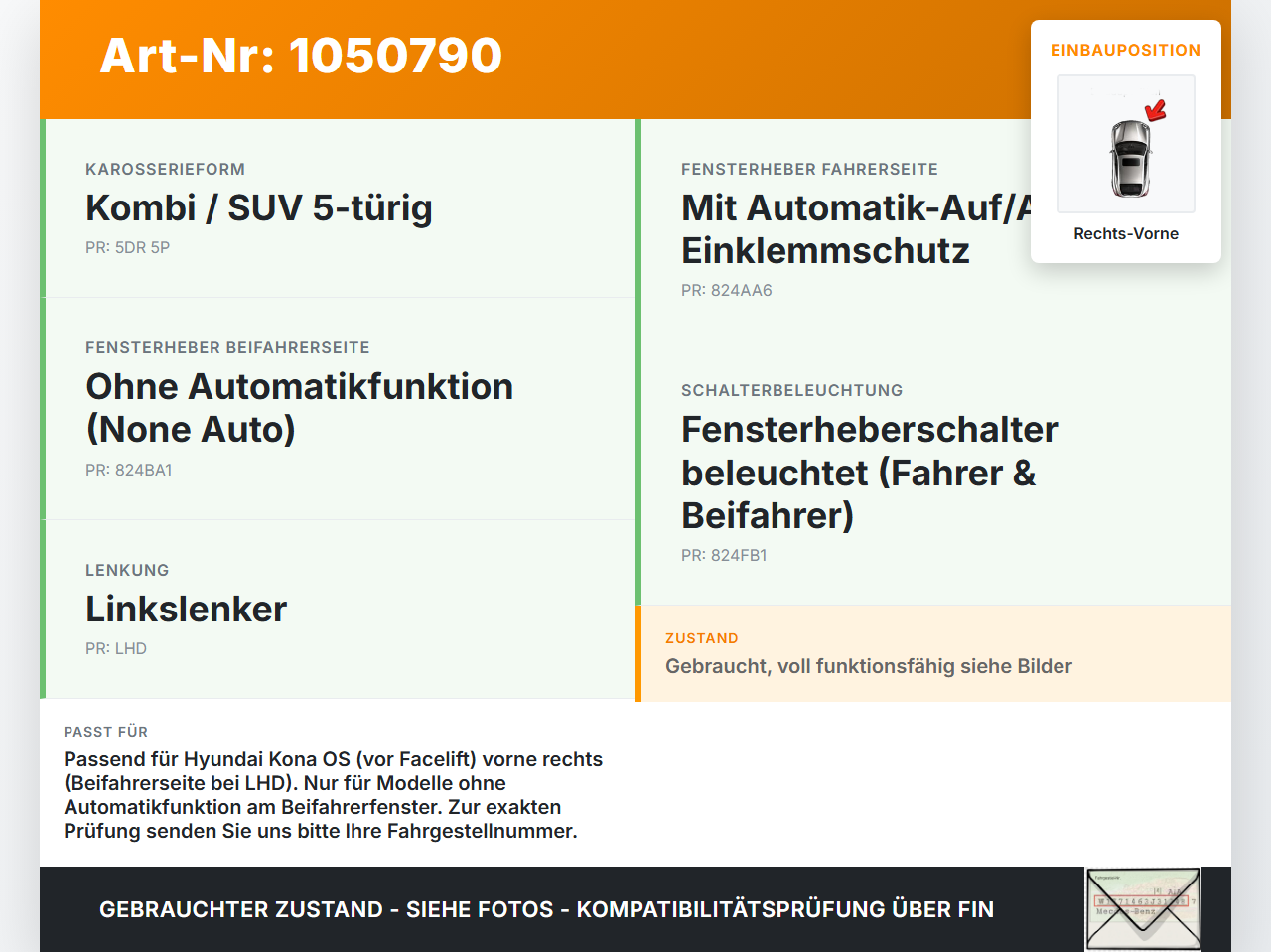The height and width of the screenshot is (952, 1271).
Task: Click the PASST FÜR label
Action: pyautogui.click(x=105, y=732)
